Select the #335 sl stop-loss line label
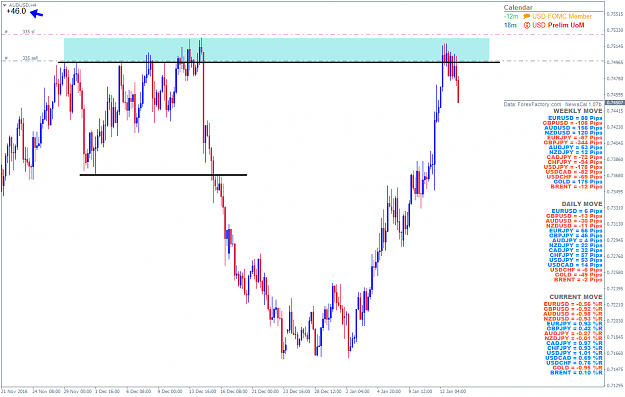Screen dimensions: 625x397 coord(28,31)
